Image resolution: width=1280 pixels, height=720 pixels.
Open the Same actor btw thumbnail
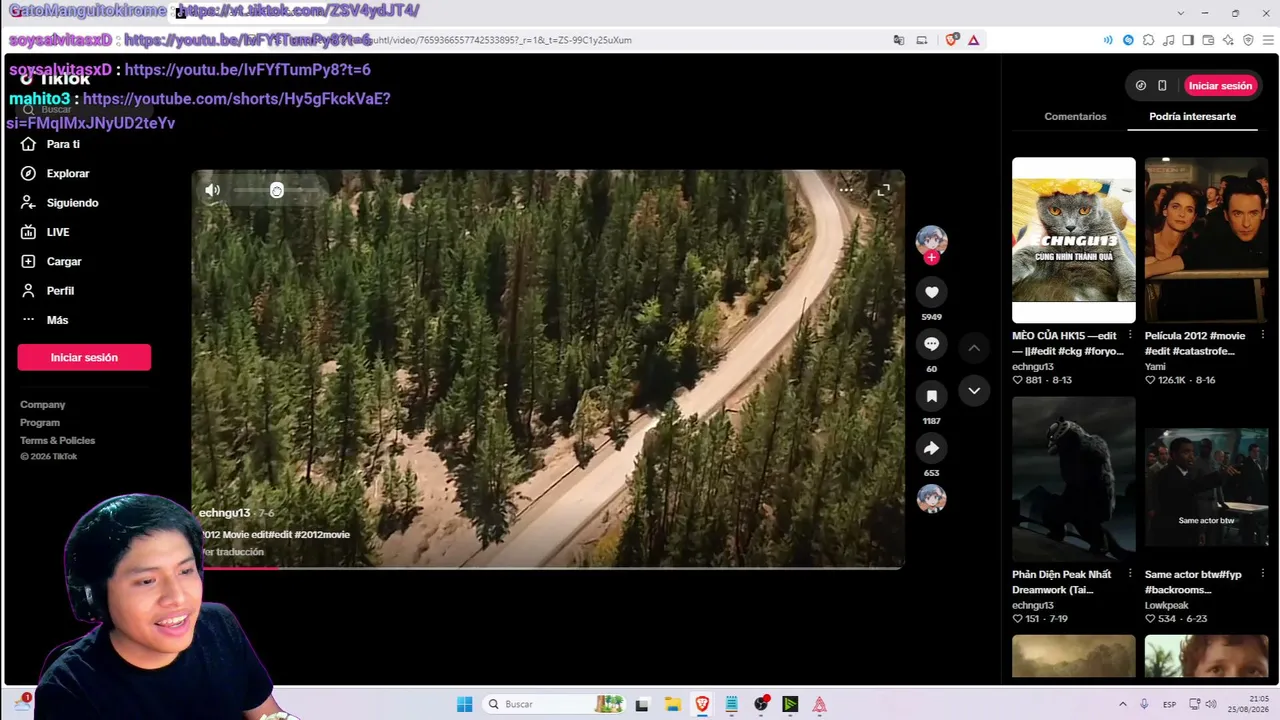coord(1206,479)
